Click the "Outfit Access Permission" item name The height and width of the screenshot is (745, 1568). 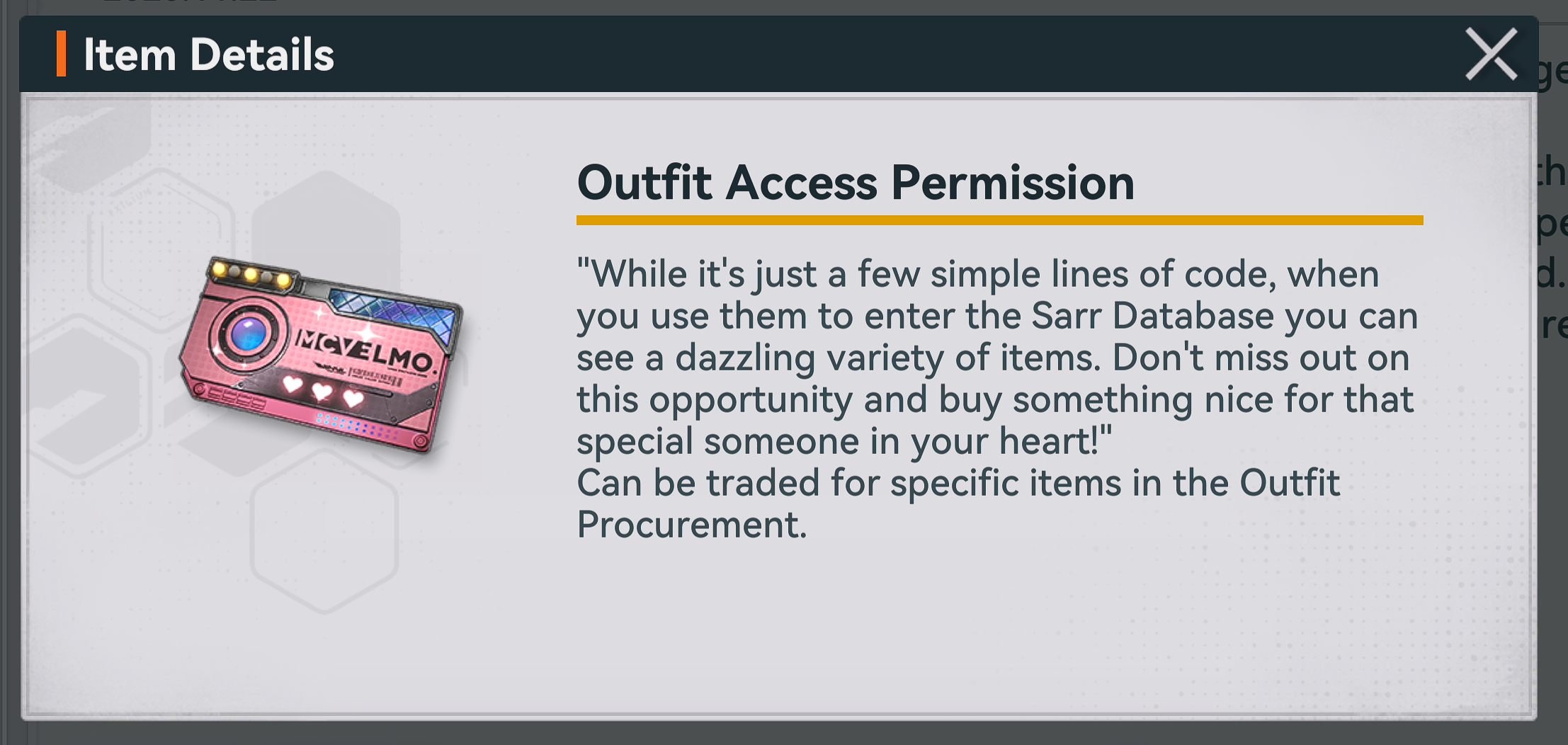click(x=856, y=183)
